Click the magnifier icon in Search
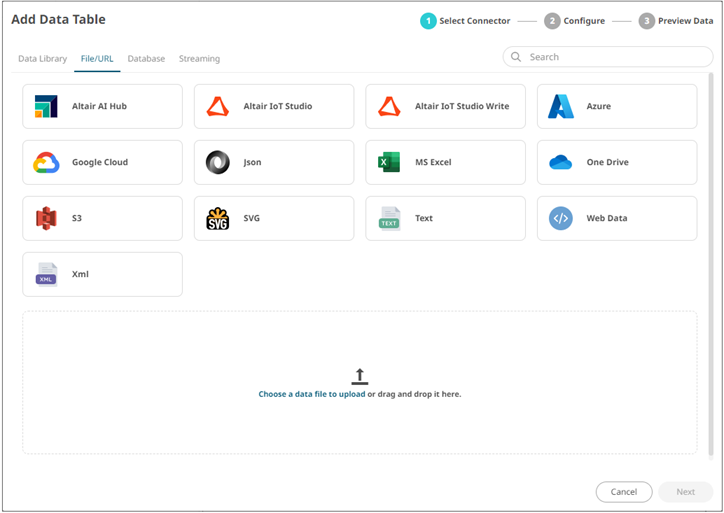Viewport: 724px width, 513px height. pos(516,57)
